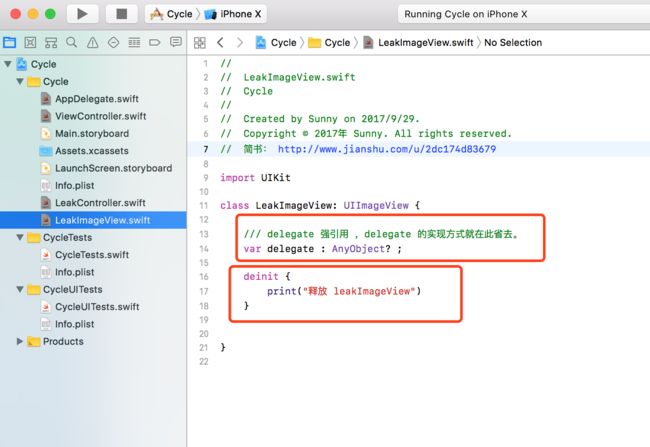Image resolution: width=650 pixels, height=447 pixels.
Task: Click No Selection in jump bar
Action: [x=513, y=42]
